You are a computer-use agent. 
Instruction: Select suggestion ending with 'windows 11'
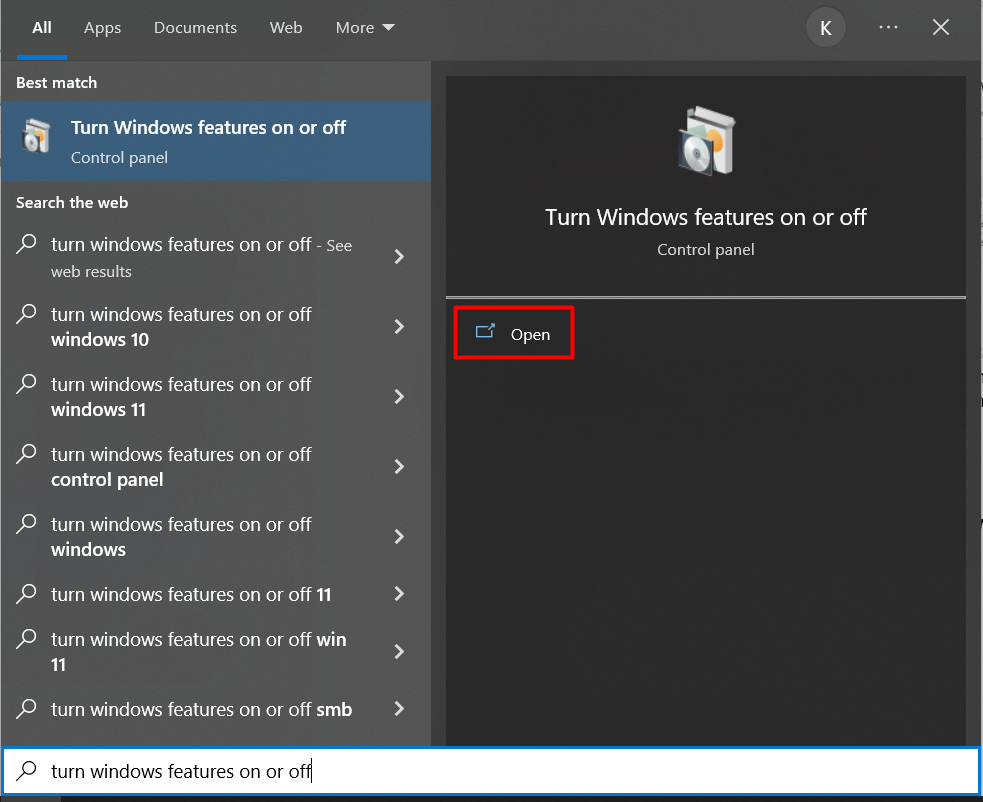click(216, 397)
